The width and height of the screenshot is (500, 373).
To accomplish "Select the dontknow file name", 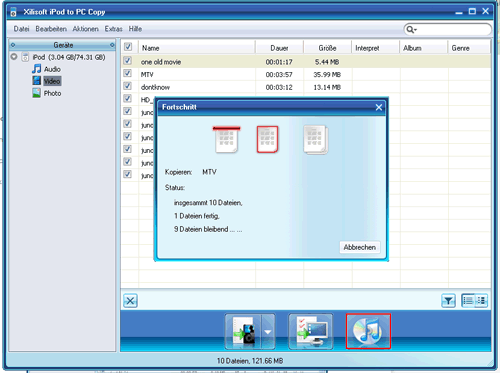I will 155,87.
